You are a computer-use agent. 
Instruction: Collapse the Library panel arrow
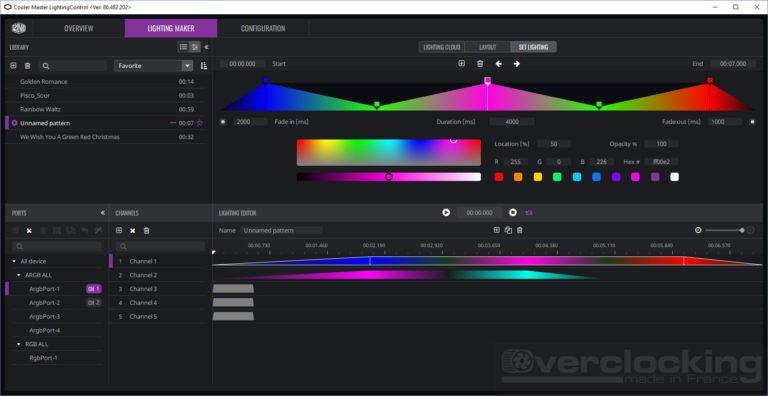206,47
